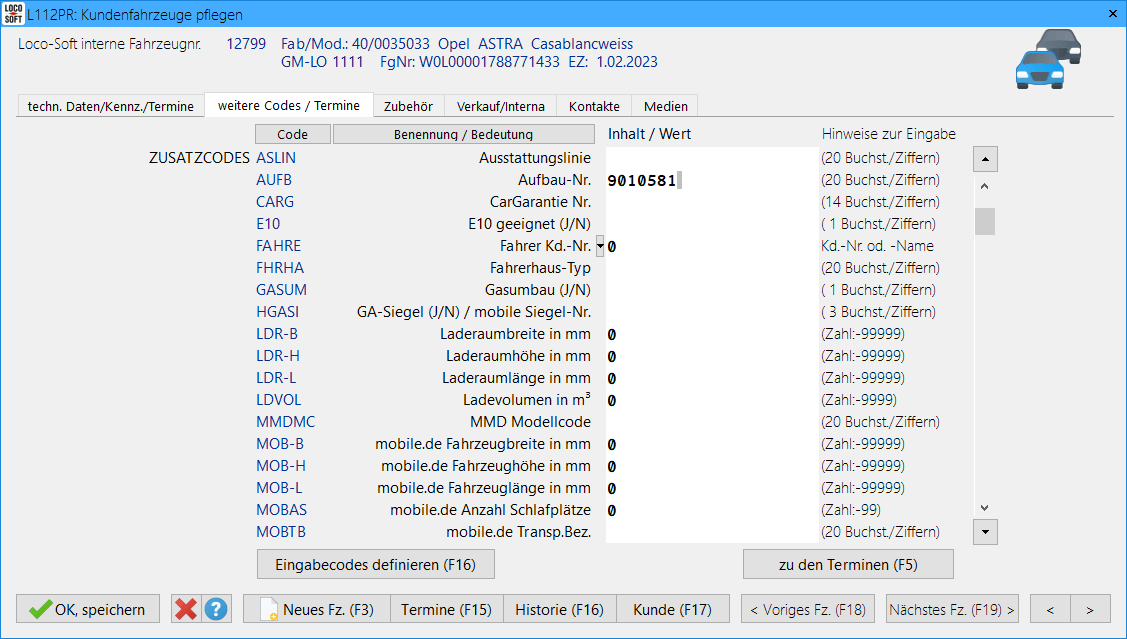This screenshot has height=639, width=1127.
Task: Click the cars icon in header
Action: coord(1048,59)
